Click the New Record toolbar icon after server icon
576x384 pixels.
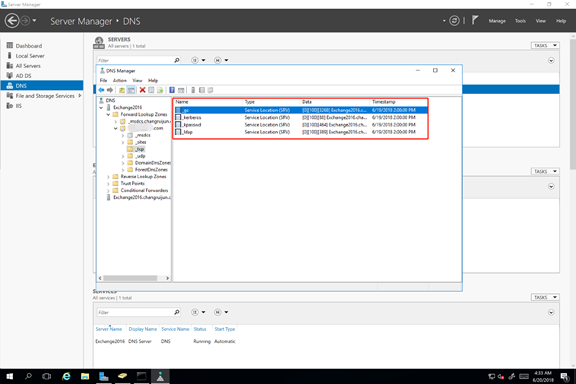tap(202, 90)
